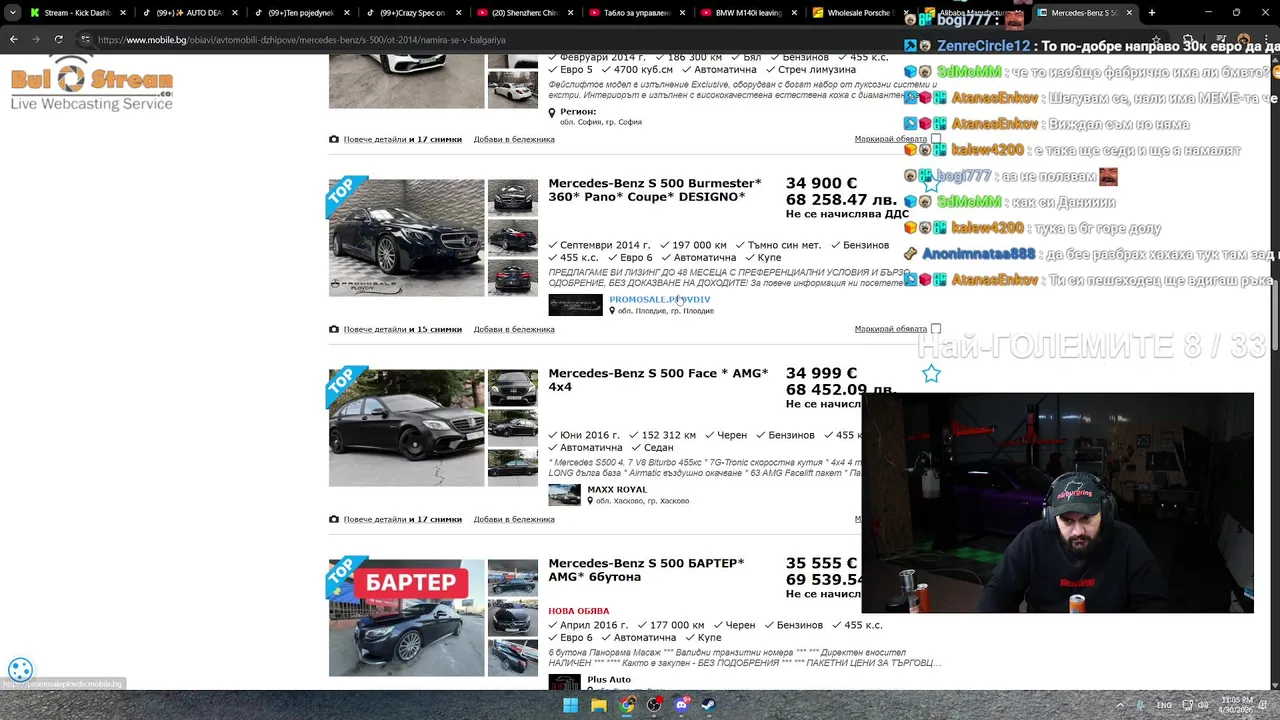Viewport: 1280px width, 720px height.
Task: Click MAXX ROYAL dealer logo image
Action: [564, 495]
